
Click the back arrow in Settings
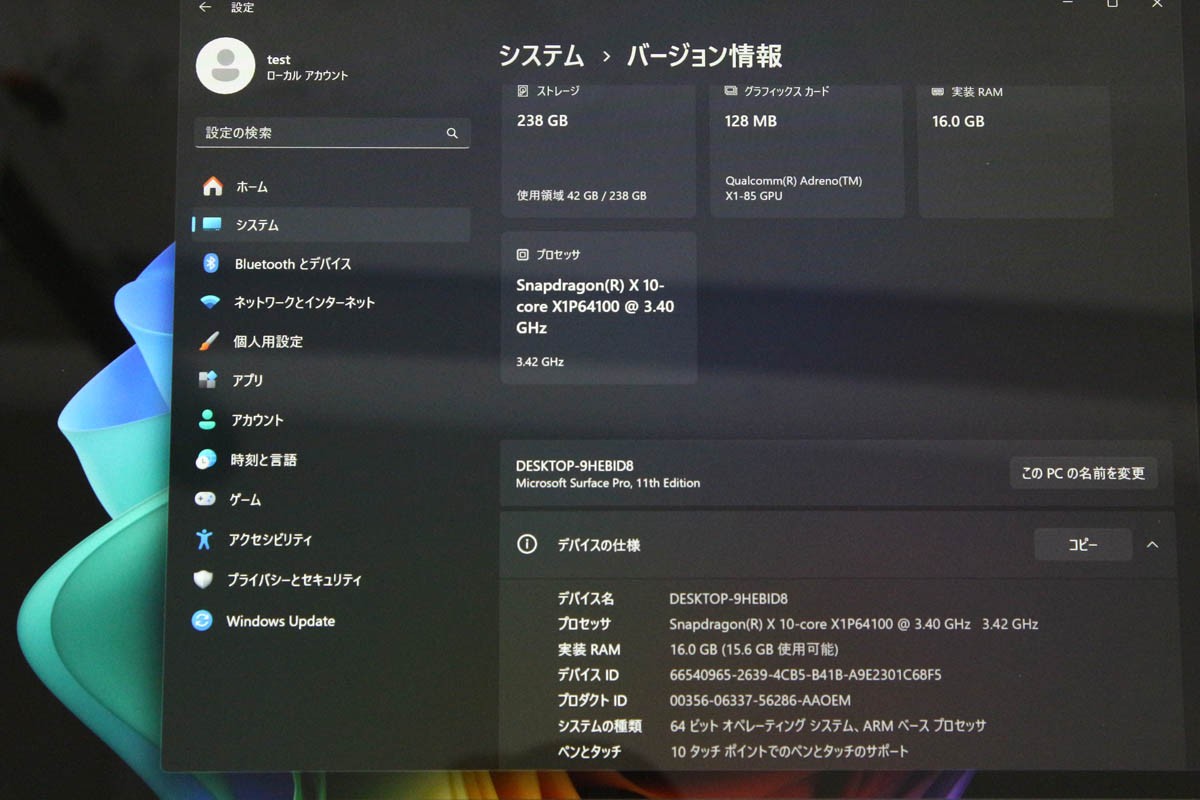(204, 7)
